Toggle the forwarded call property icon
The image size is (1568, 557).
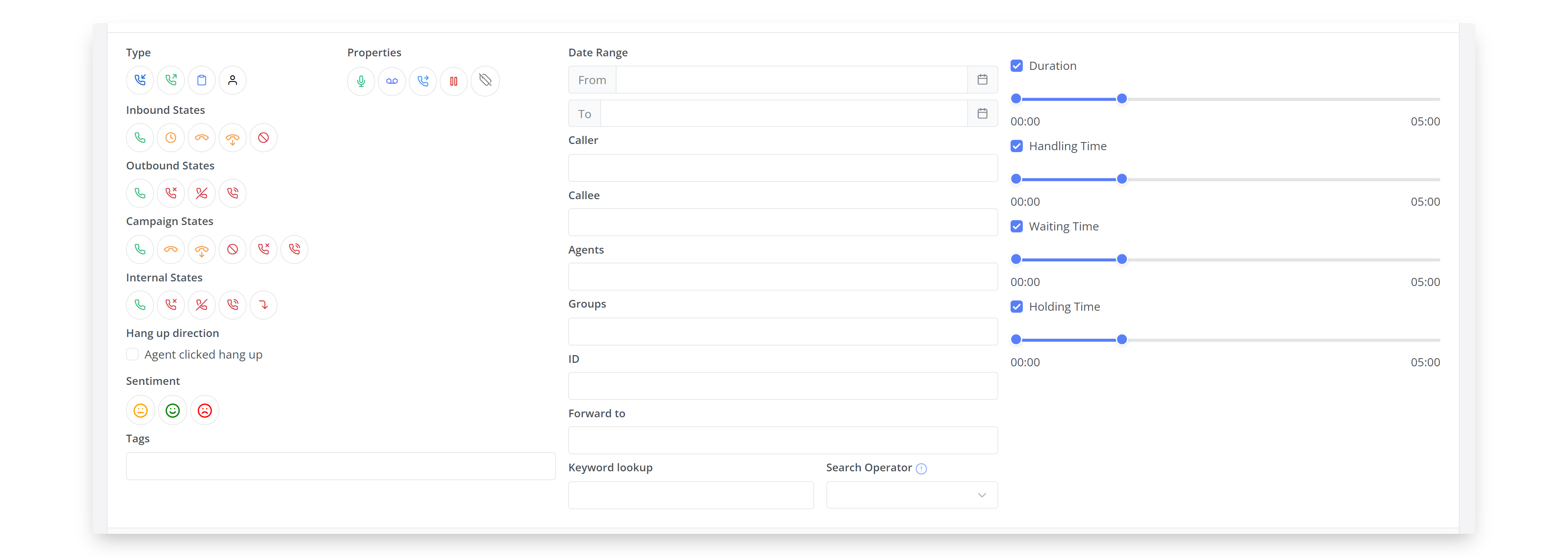tap(423, 81)
